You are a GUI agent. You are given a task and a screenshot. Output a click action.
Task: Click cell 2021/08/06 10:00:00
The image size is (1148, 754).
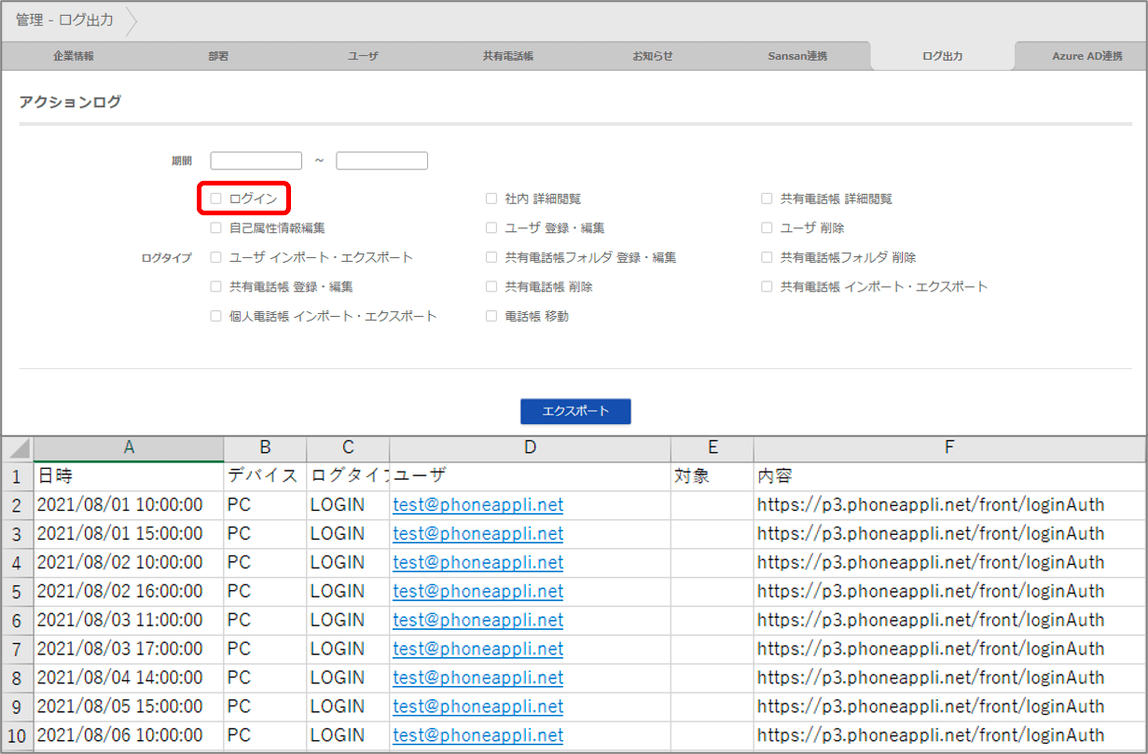point(129,736)
